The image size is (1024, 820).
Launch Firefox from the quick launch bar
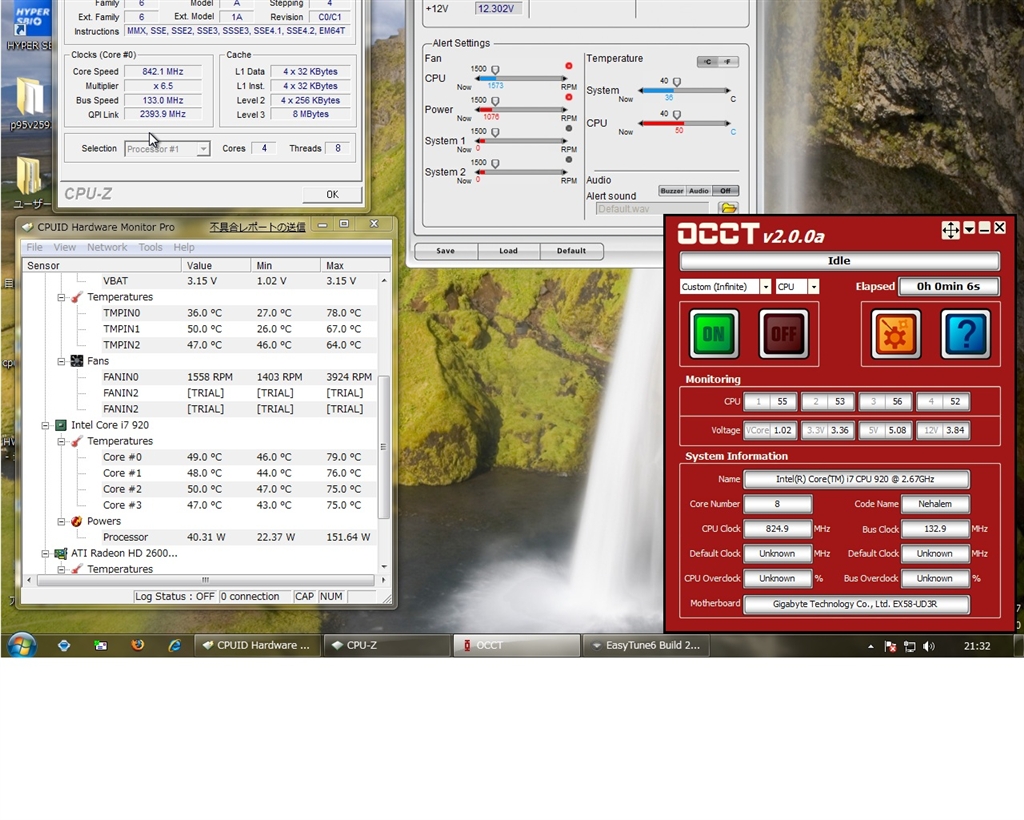pos(137,646)
